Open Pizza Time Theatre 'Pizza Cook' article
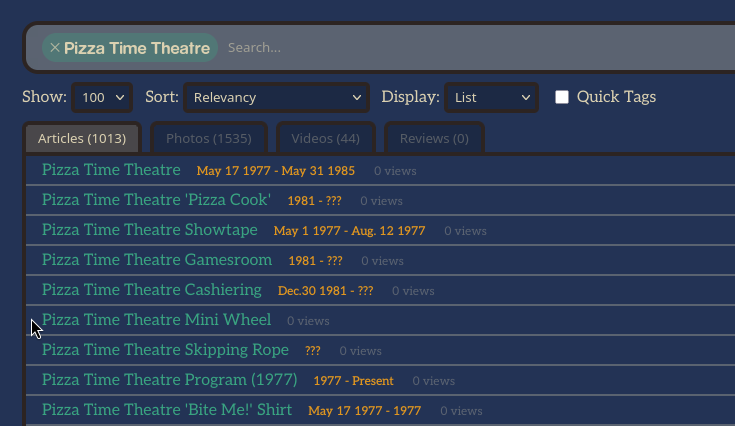735x426 pixels. pos(156,200)
